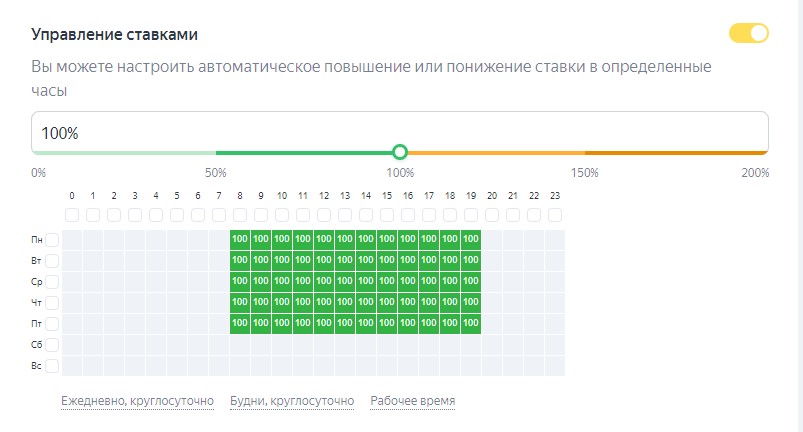
Task: Click the slider handle at 100%
Action: [x=400, y=152]
